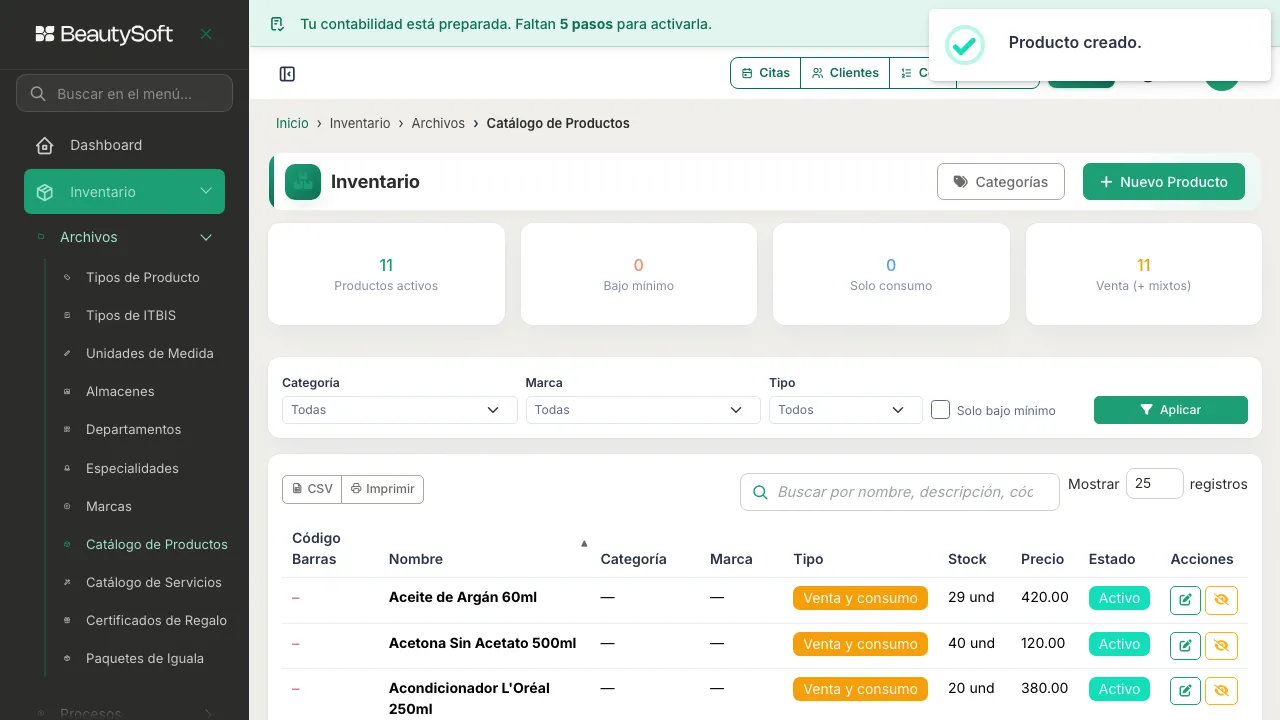Click the green checkmark in Producto creado toast
Viewport: 1280px width, 720px height.
tap(965, 45)
